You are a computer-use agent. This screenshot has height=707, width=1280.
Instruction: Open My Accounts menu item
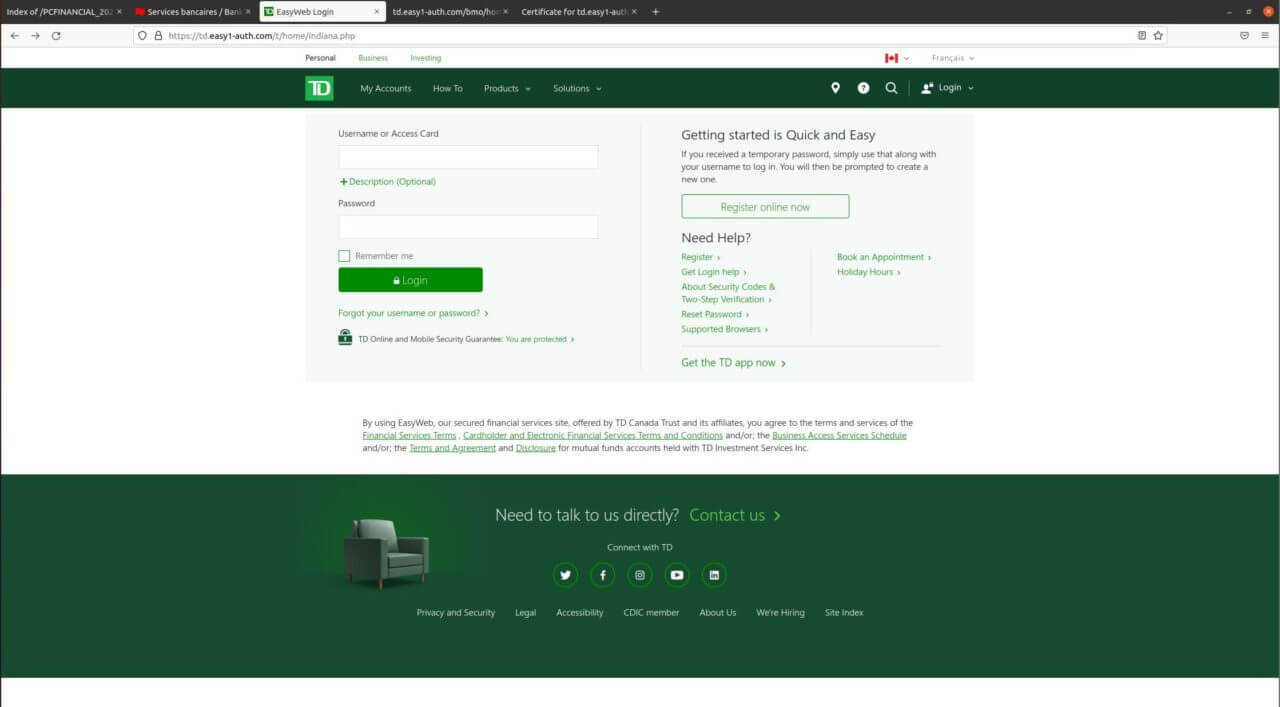pyautogui.click(x=385, y=88)
